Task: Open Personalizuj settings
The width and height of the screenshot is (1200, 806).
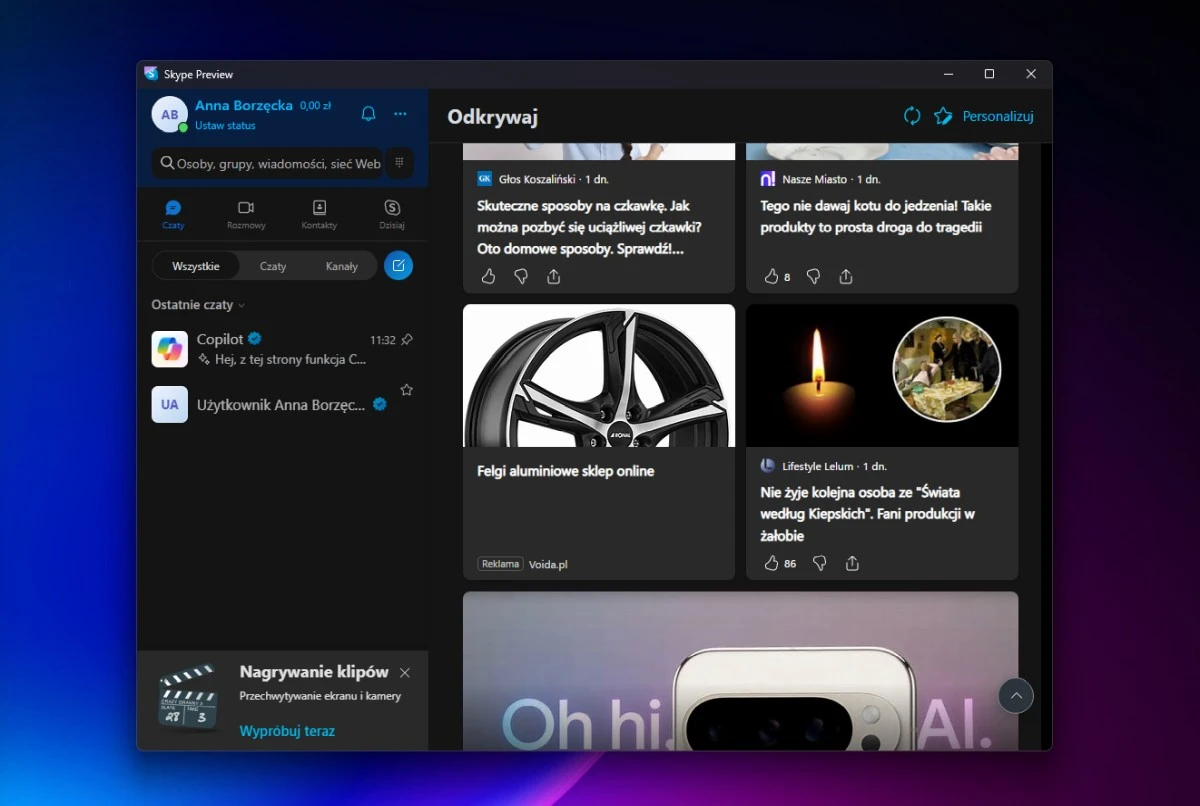Action: point(997,116)
